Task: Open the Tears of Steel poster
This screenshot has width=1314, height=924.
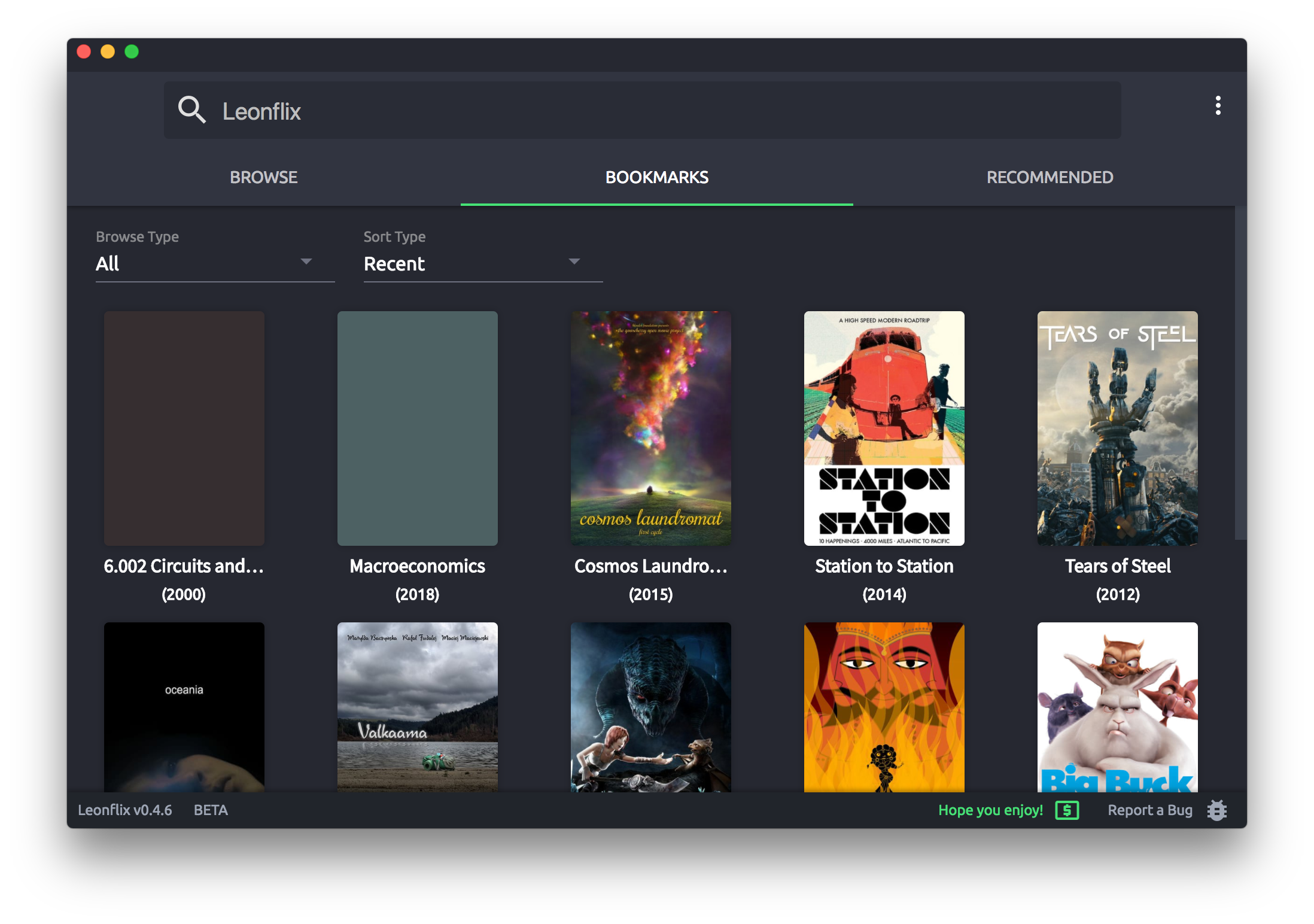Action: click(1118, 428)
